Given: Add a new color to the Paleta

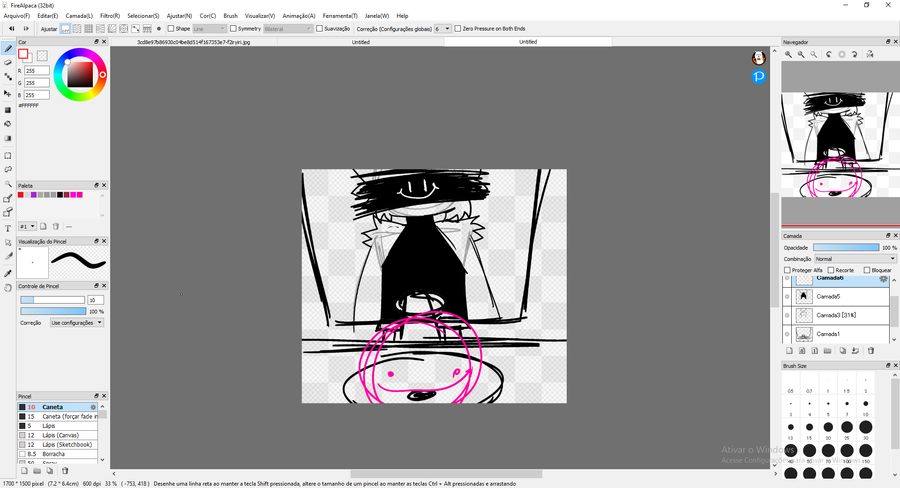Looking at the screenshot, I should coord(43,227).
